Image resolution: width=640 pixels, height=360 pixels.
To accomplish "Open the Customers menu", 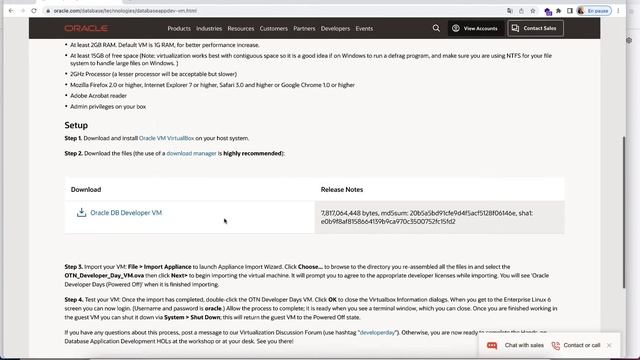I will [x=273, y=29].
